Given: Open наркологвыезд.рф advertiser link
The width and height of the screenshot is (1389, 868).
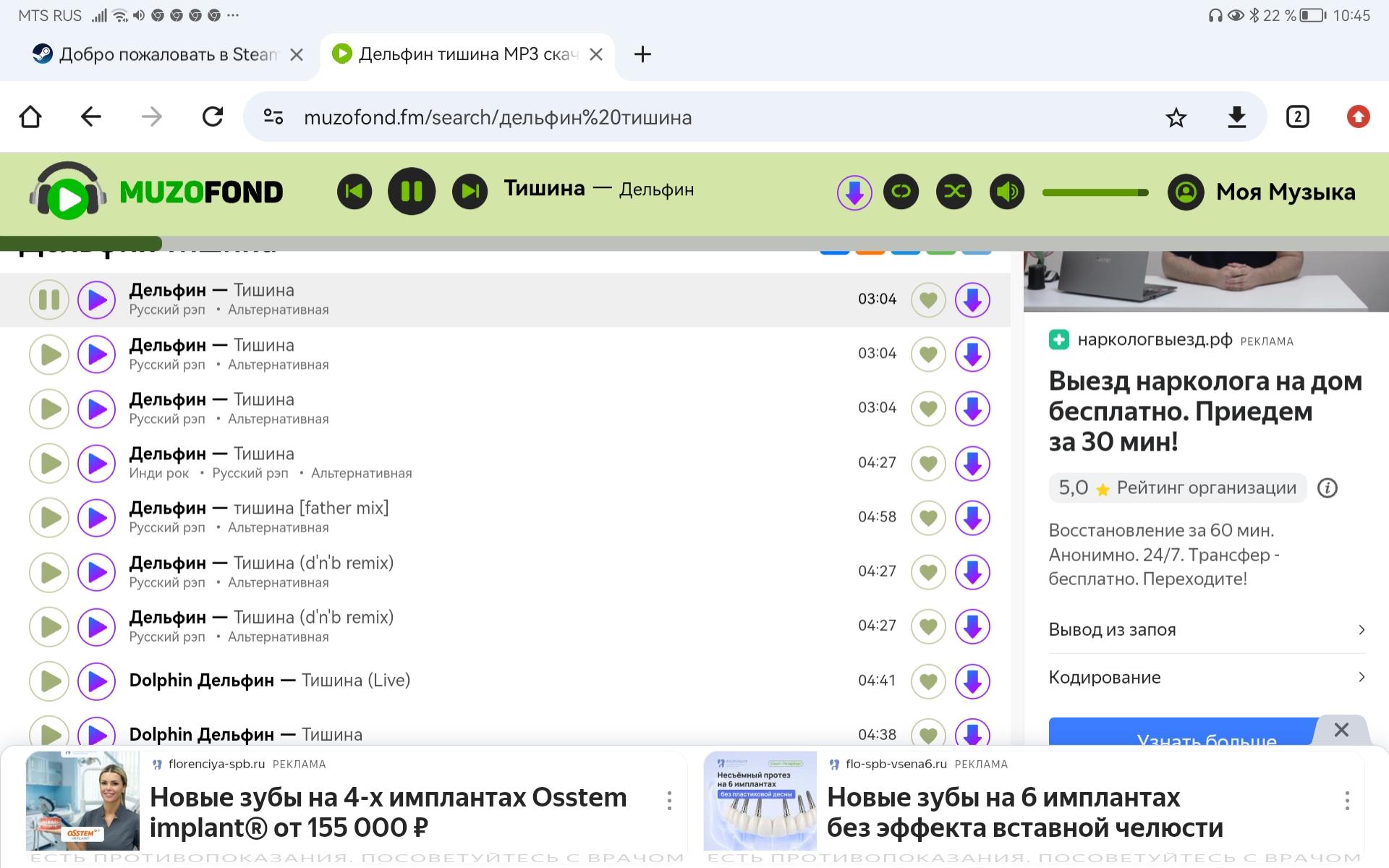Looking at the screenshot, I should coord(1155,340).
